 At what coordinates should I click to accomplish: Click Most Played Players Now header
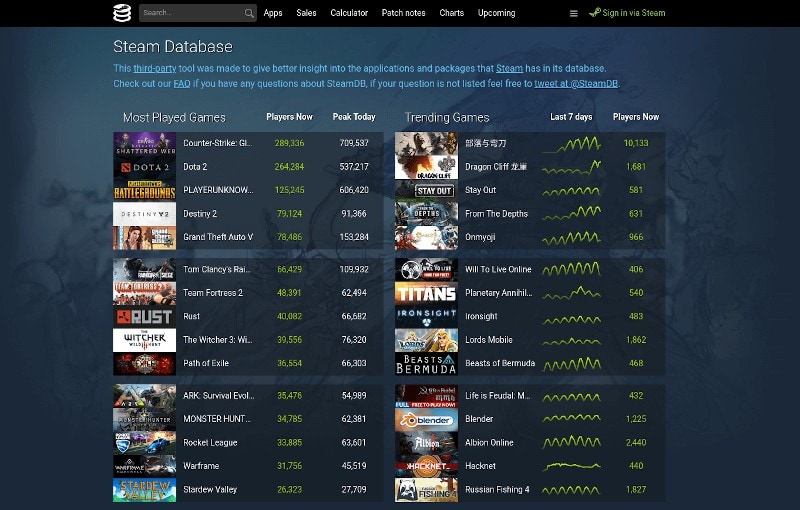(x=289, y=117)
